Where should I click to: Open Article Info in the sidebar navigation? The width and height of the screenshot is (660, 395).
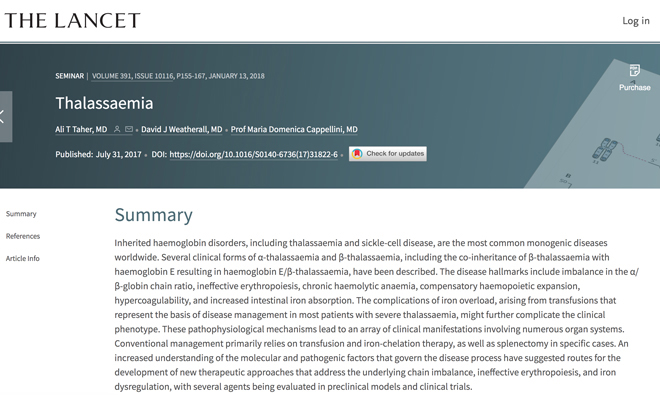click(x=23, y=259)
